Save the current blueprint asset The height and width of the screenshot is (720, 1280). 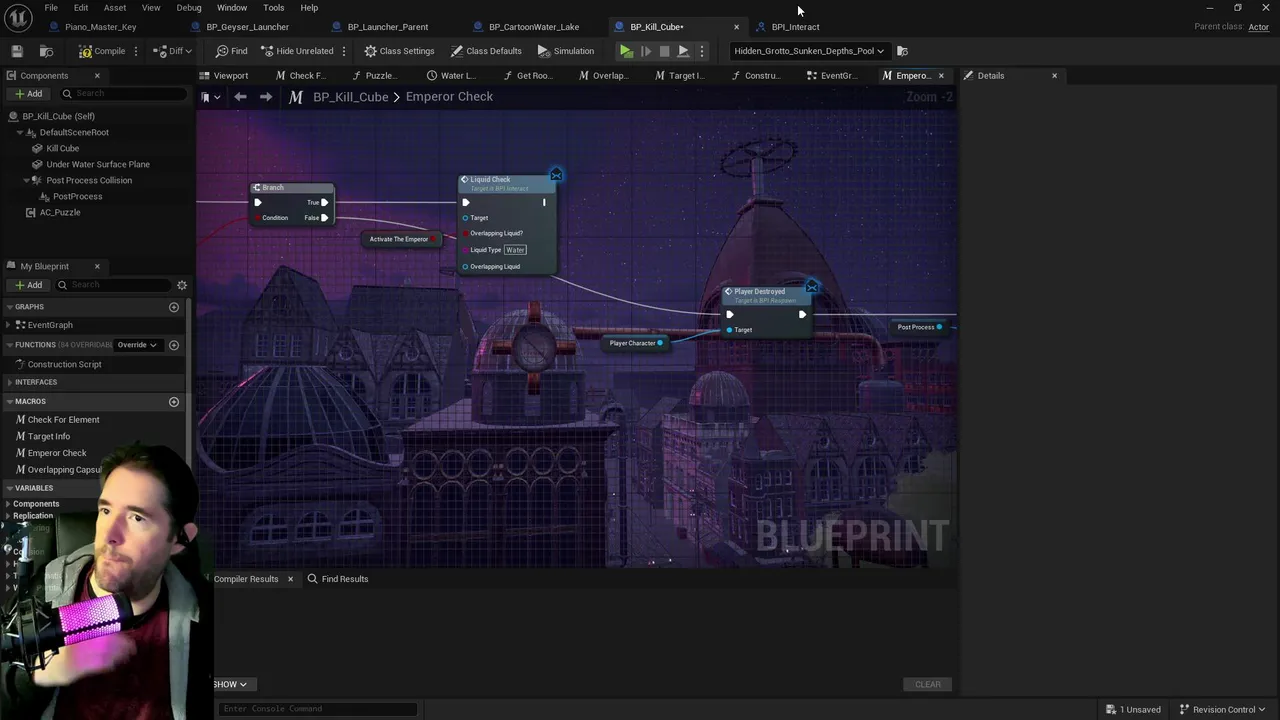tap(17, 51)
